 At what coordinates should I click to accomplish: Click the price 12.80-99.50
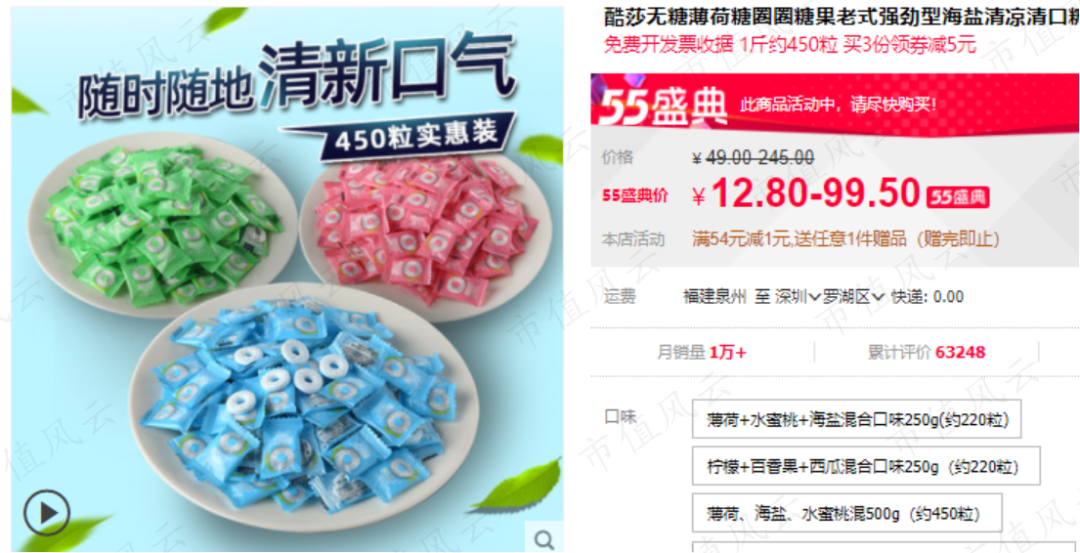pyautogui.click(x=816, y=194)
